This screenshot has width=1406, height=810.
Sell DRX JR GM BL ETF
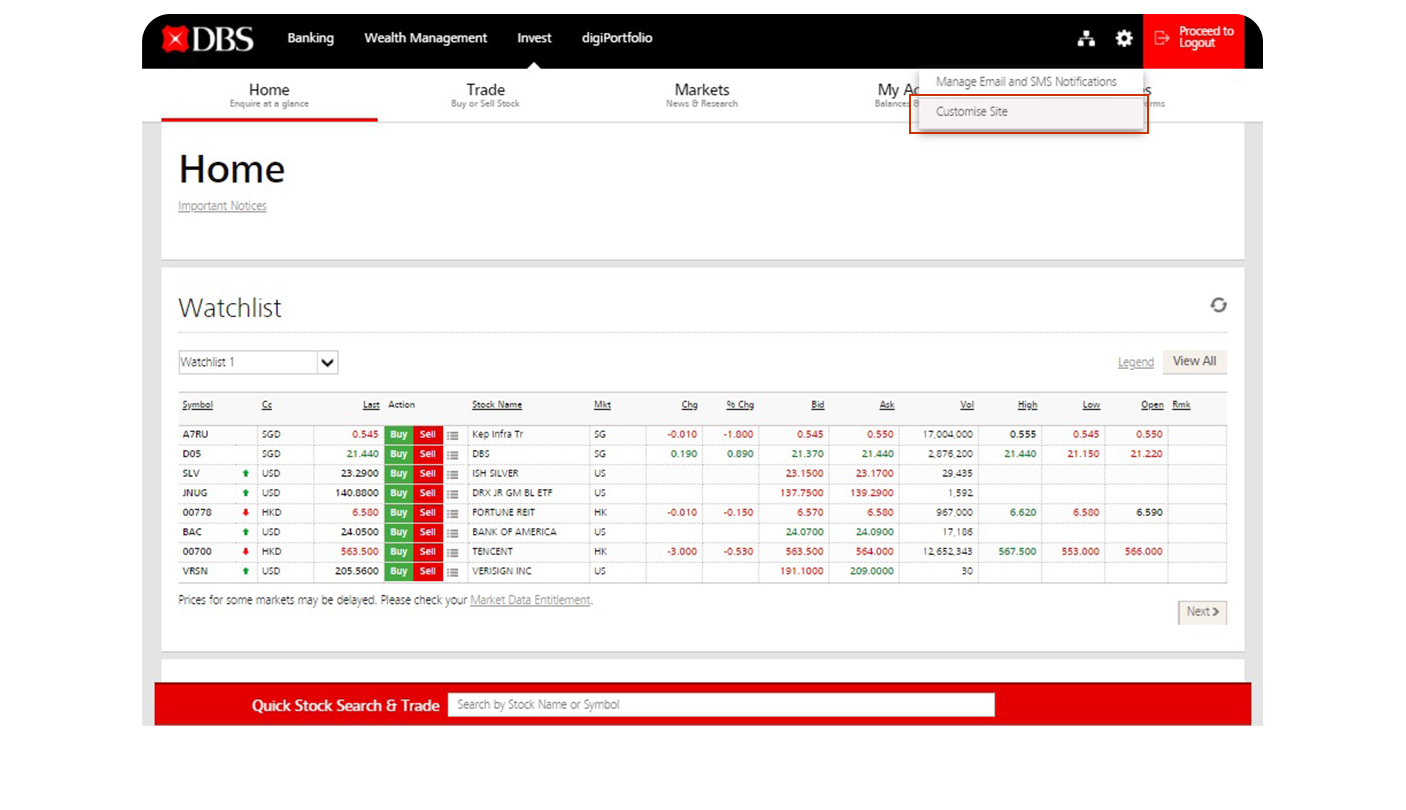tap(428, 493)
